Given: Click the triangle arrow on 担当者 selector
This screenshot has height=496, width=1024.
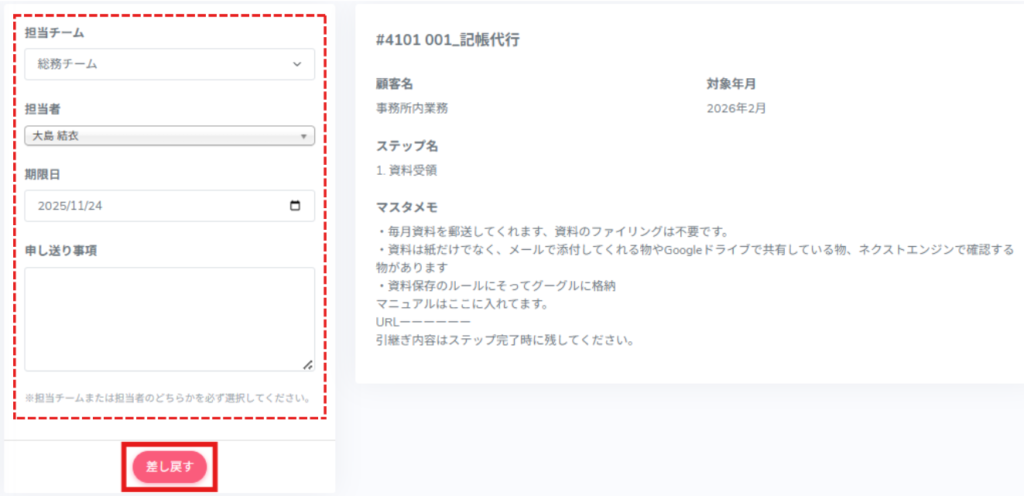Looking at the screenshot, I should pyautogui.click(x=303, y=136).
